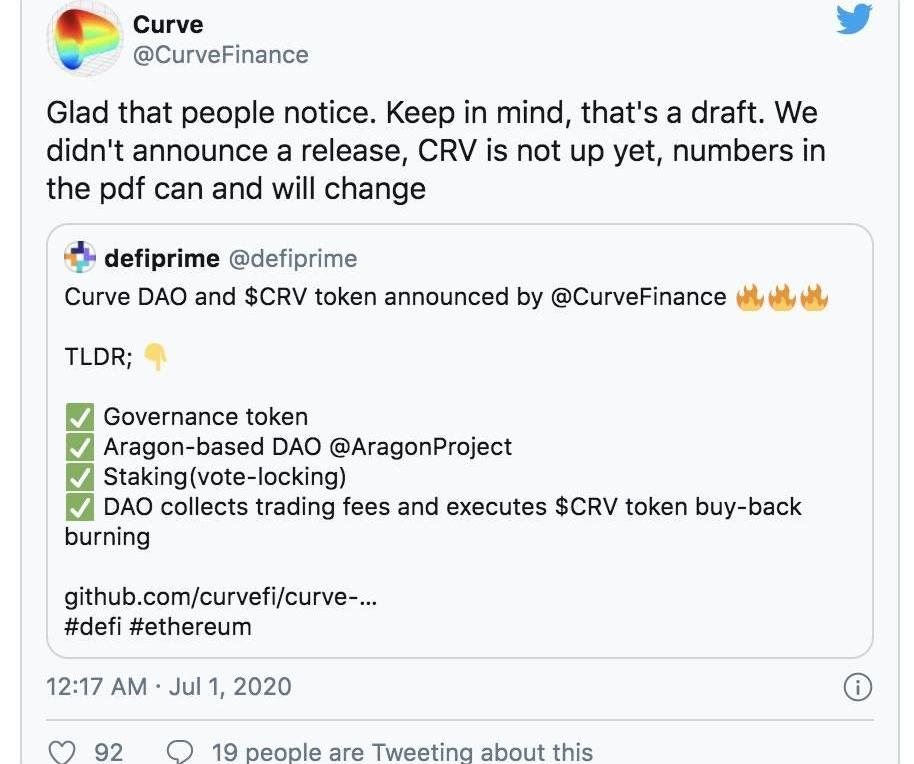Click the pointing-down hand emoji after TLDR
The image size is (914, 764).
click(x=155, y=356)
